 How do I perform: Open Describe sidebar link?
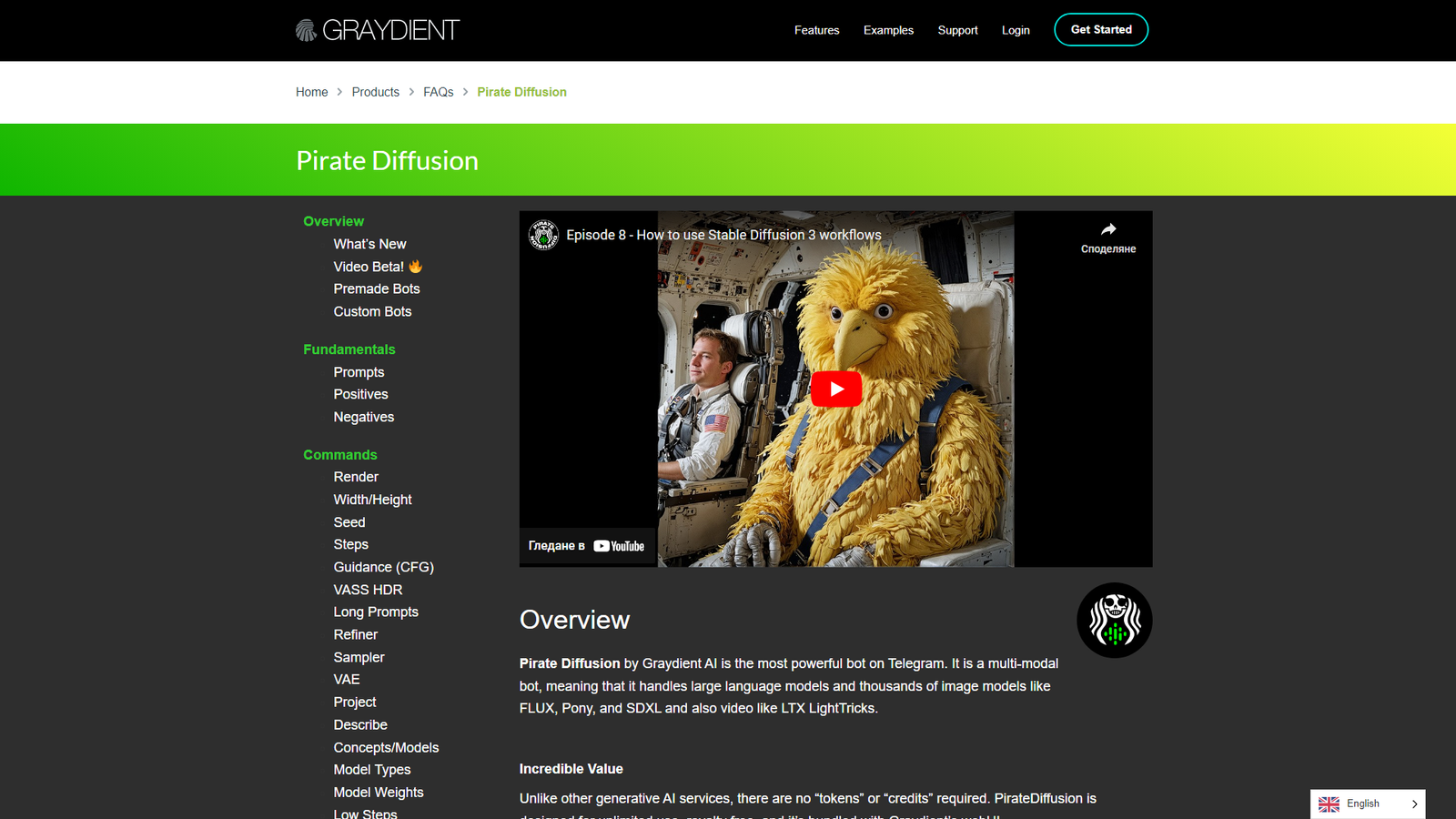pyautogui.click(x=360, y=724)
